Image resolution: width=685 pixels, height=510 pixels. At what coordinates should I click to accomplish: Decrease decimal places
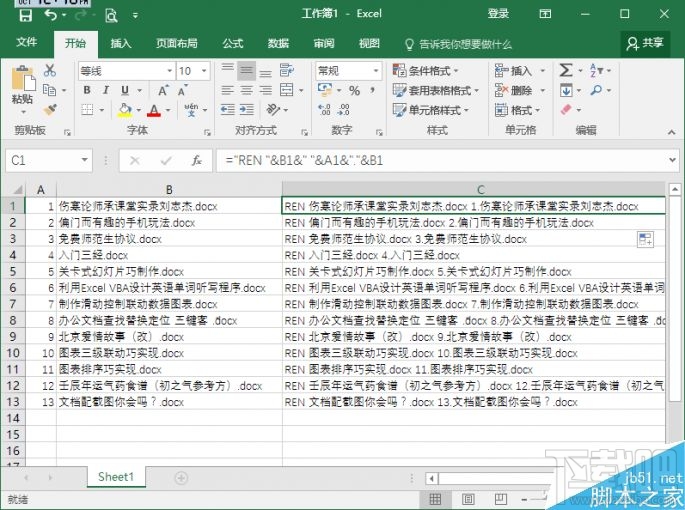[343, 110]
